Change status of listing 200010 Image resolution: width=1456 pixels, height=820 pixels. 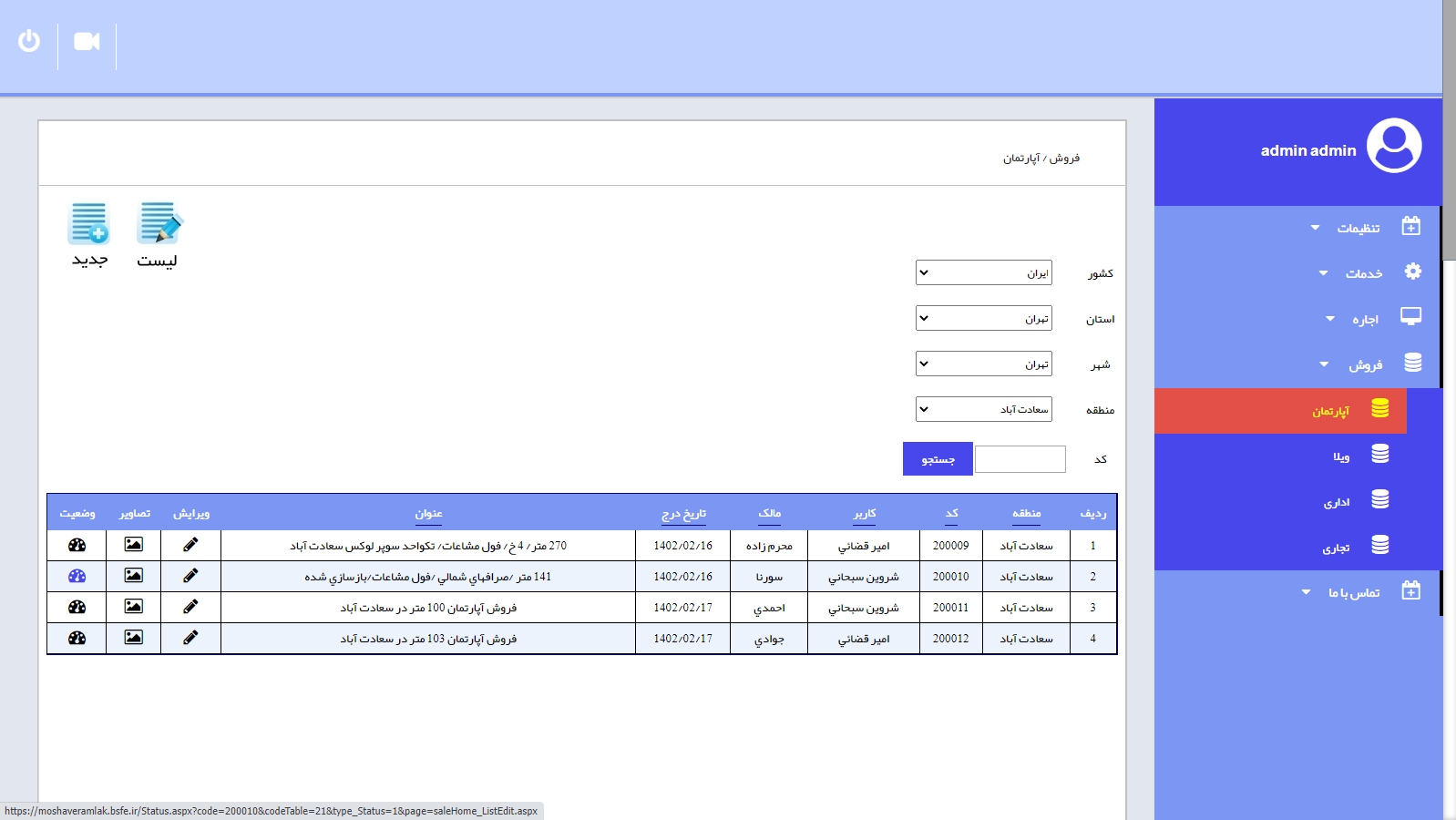(x=77, y=576)
